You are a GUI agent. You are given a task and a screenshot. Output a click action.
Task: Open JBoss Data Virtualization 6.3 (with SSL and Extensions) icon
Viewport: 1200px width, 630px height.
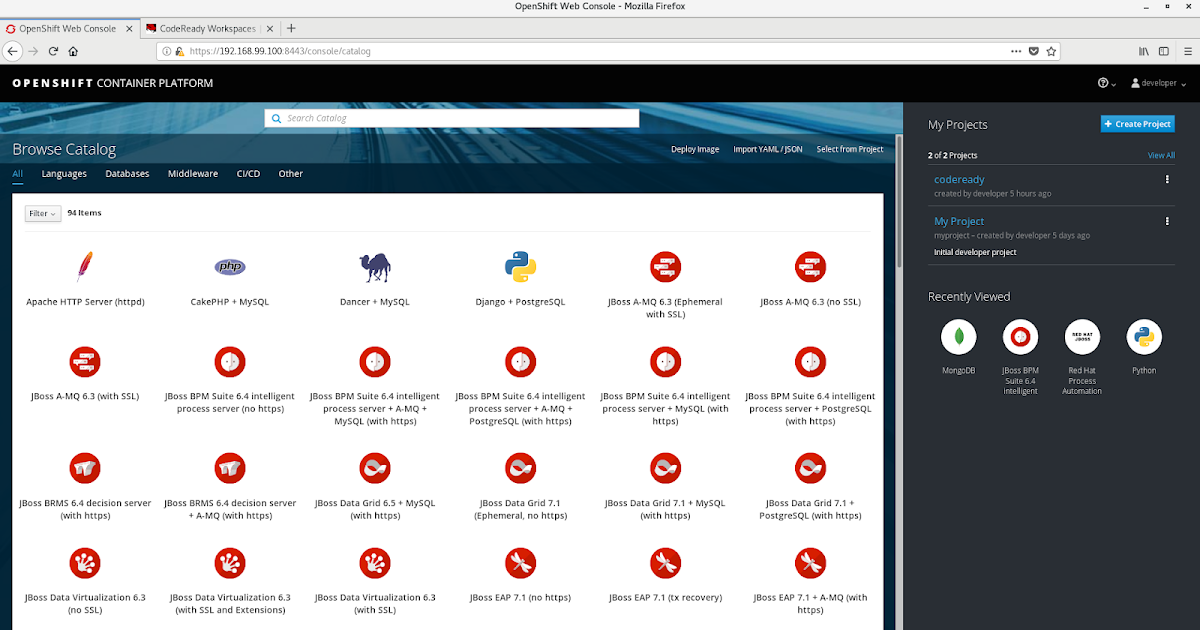pyautogui.click(x=230, y=563)
